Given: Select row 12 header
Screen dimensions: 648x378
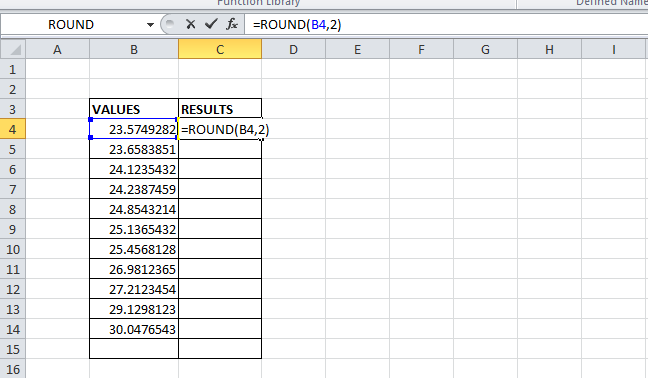Looking at the screenshot, I should 13,290.
